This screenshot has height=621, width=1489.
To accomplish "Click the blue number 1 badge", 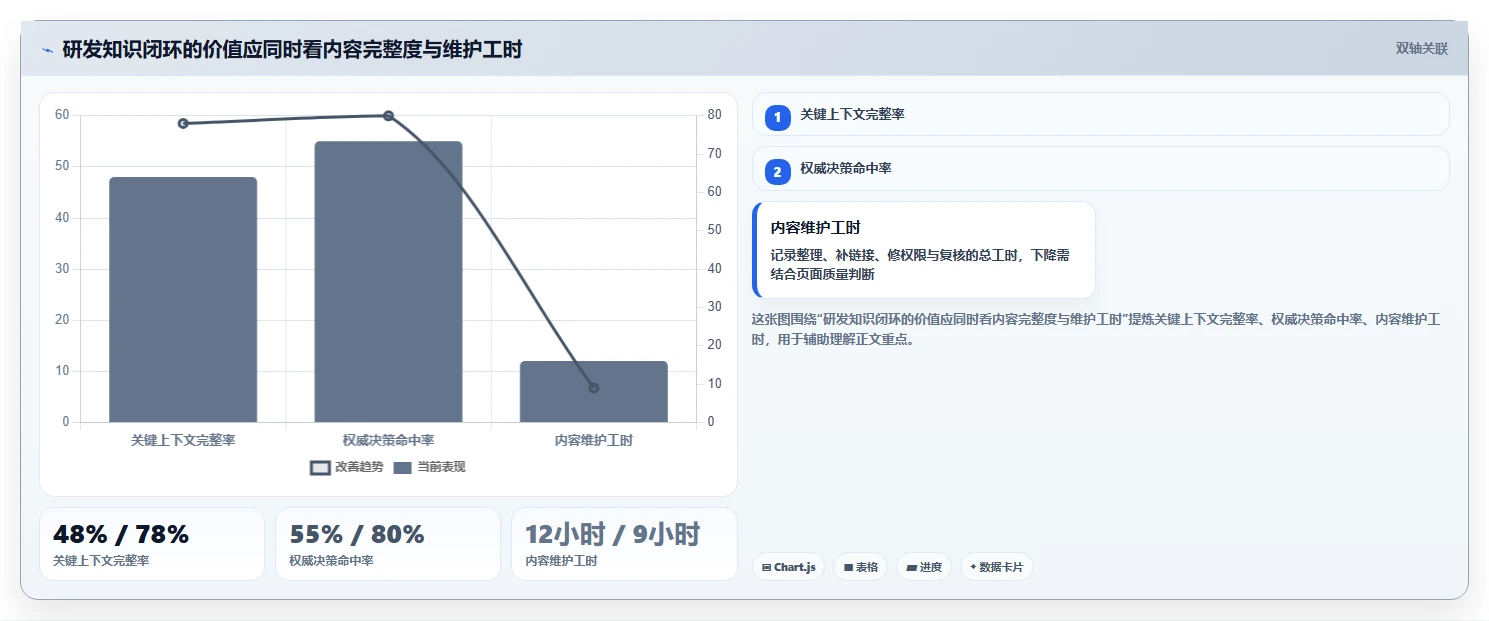I will coord(777,117).
